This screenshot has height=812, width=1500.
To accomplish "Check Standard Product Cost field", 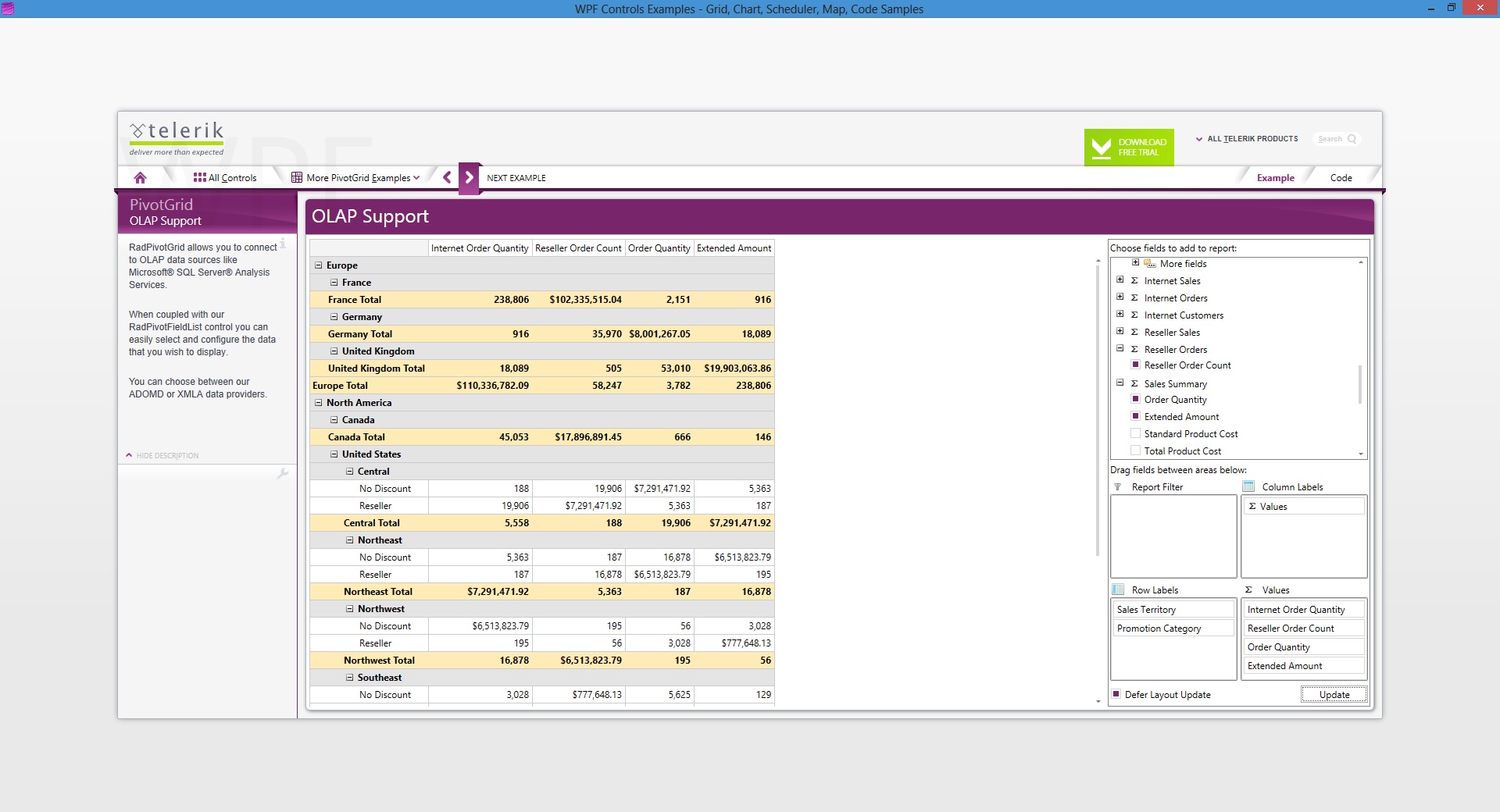I will click(1136, 433).
